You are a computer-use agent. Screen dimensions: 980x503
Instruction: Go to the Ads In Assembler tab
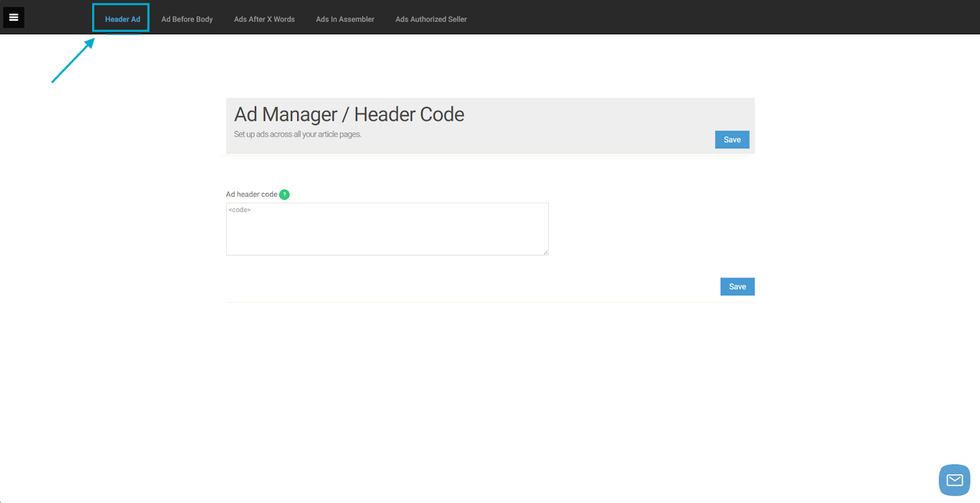pyautogui.click(x=345, y=19)
